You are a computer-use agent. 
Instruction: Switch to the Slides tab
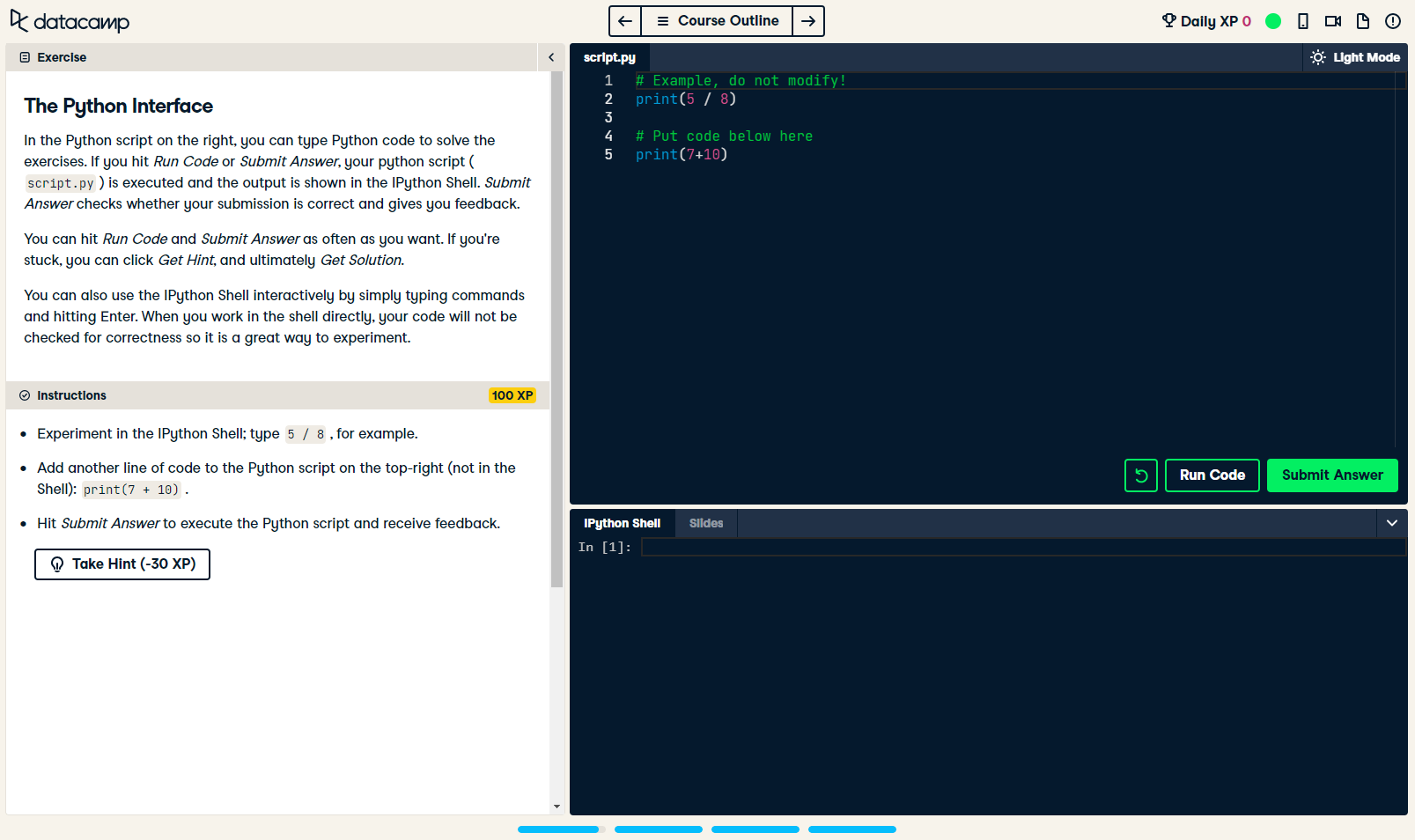pos(705,523)
